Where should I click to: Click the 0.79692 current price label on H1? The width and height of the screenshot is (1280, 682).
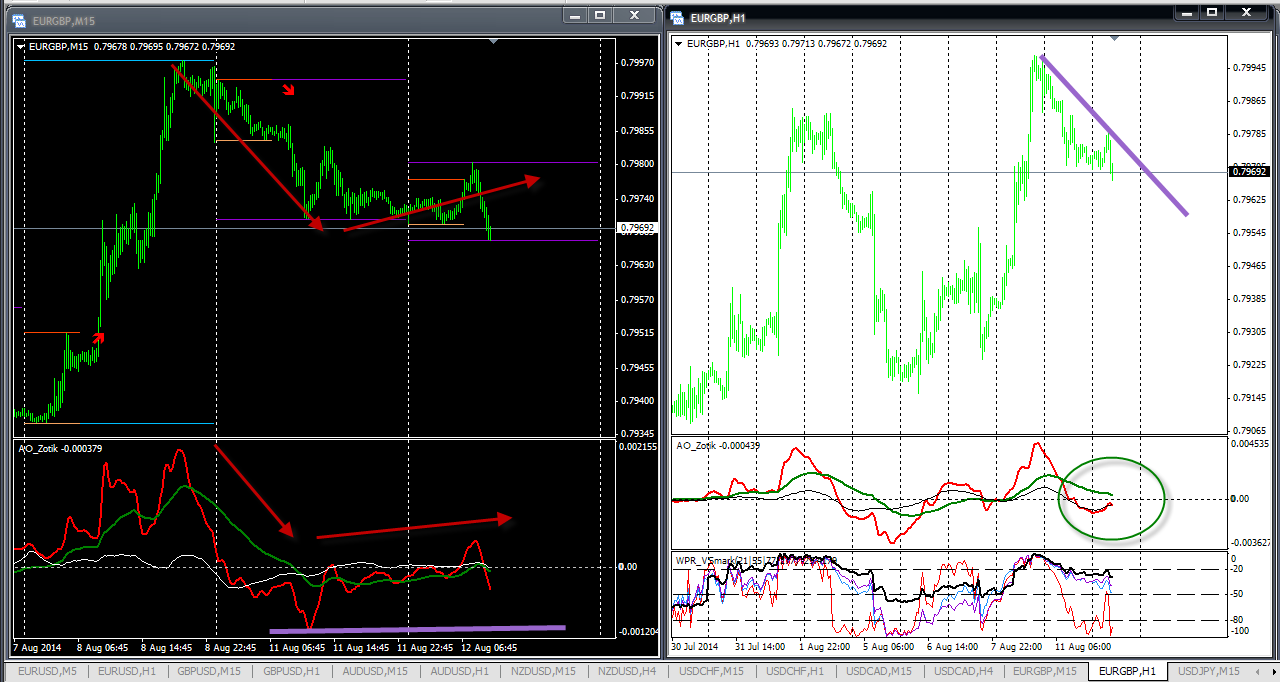1250,172
